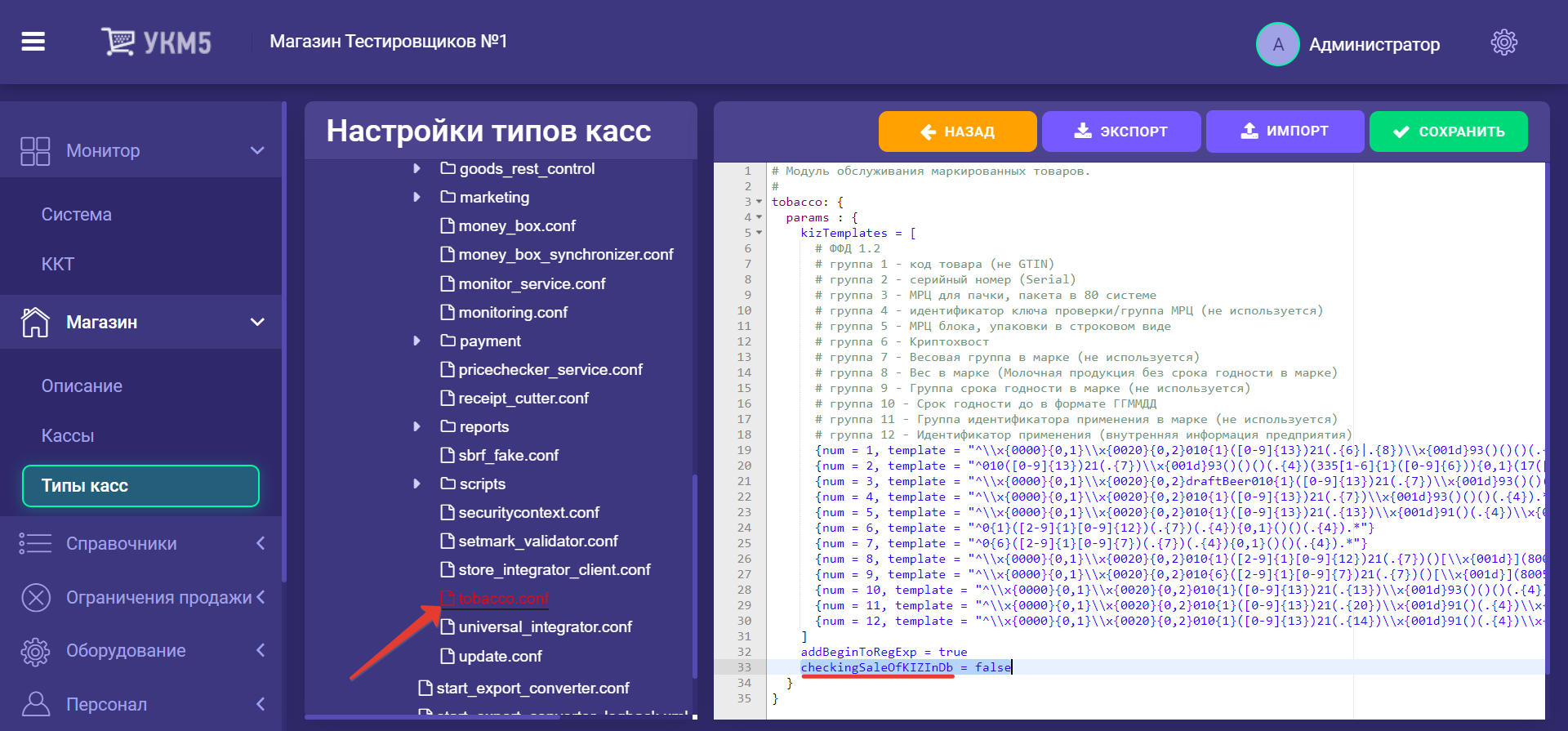Expand the Оборудование menu chevron
This screenshot has width=1568, height=731.
(261, 650)
